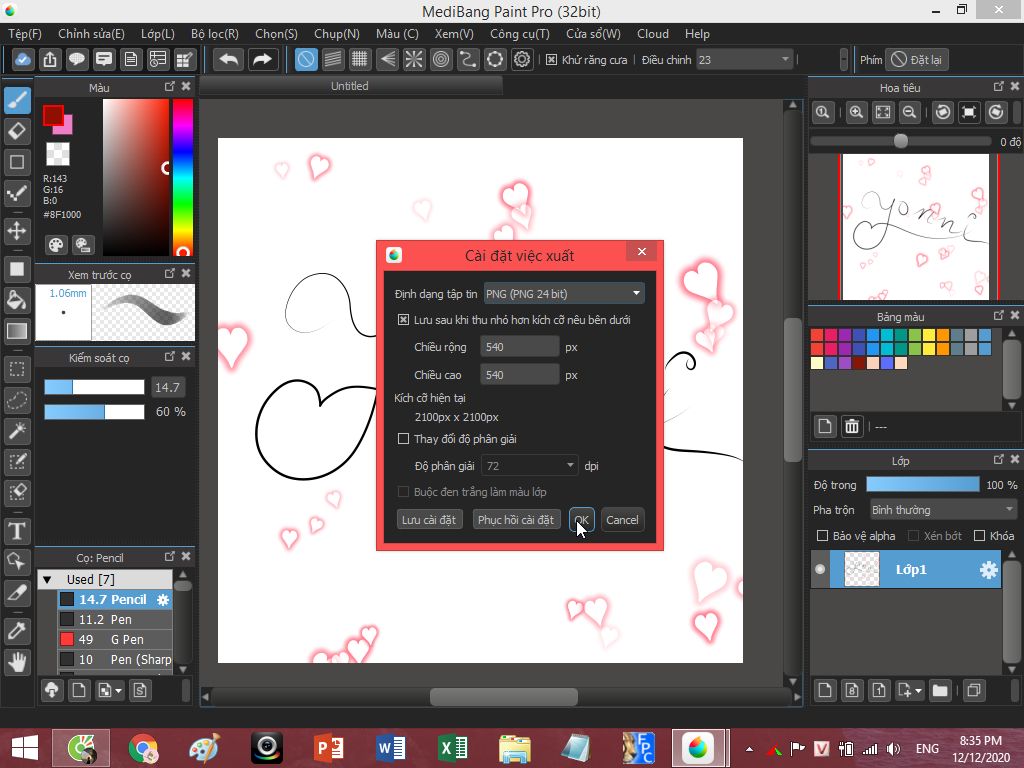The image size is (1024, 768).
Task: Open Định dạng tập tin PNG dropdown
Action: pos(564,293)
